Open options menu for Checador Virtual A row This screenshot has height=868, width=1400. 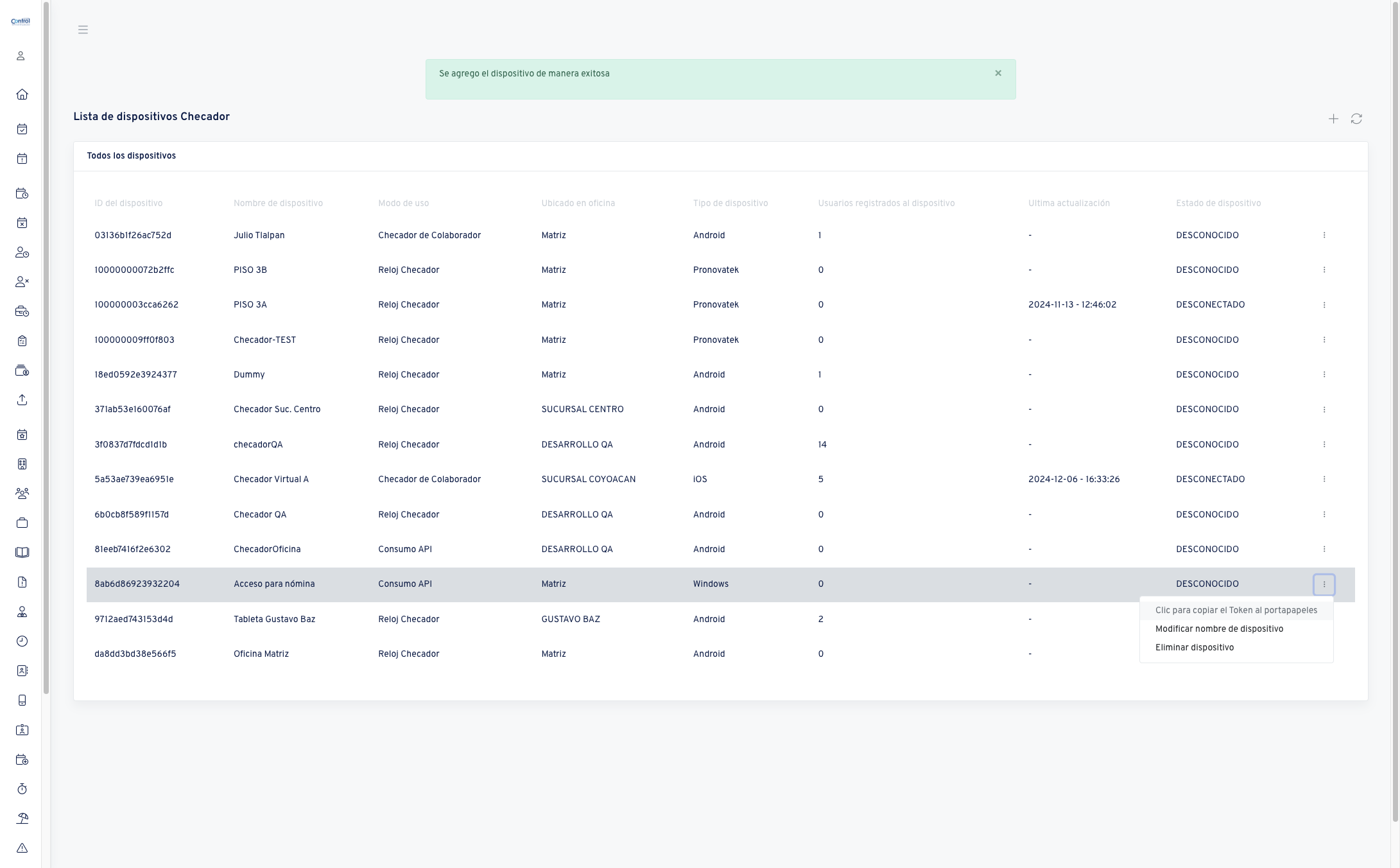point(1324,479)
